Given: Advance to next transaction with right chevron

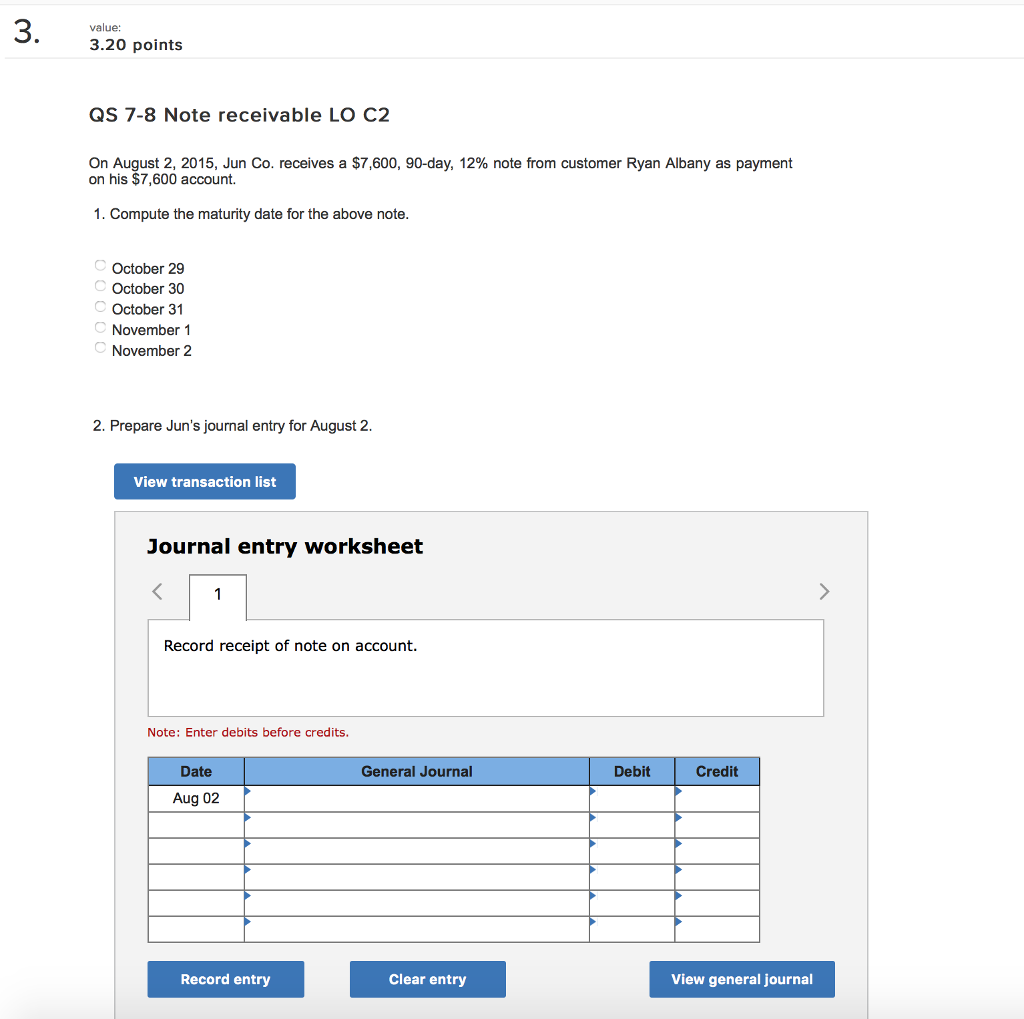Looking at the screenshot, I should tap(824, 591).
